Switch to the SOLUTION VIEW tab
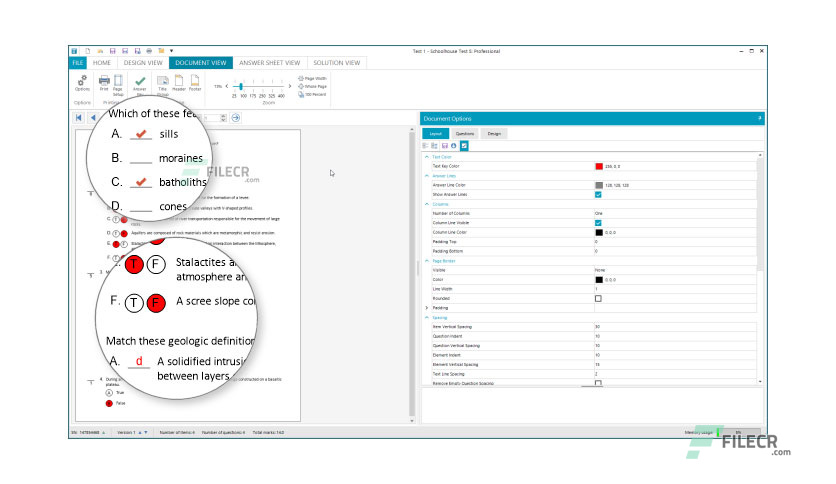836x484 pixels. point(336,63)
